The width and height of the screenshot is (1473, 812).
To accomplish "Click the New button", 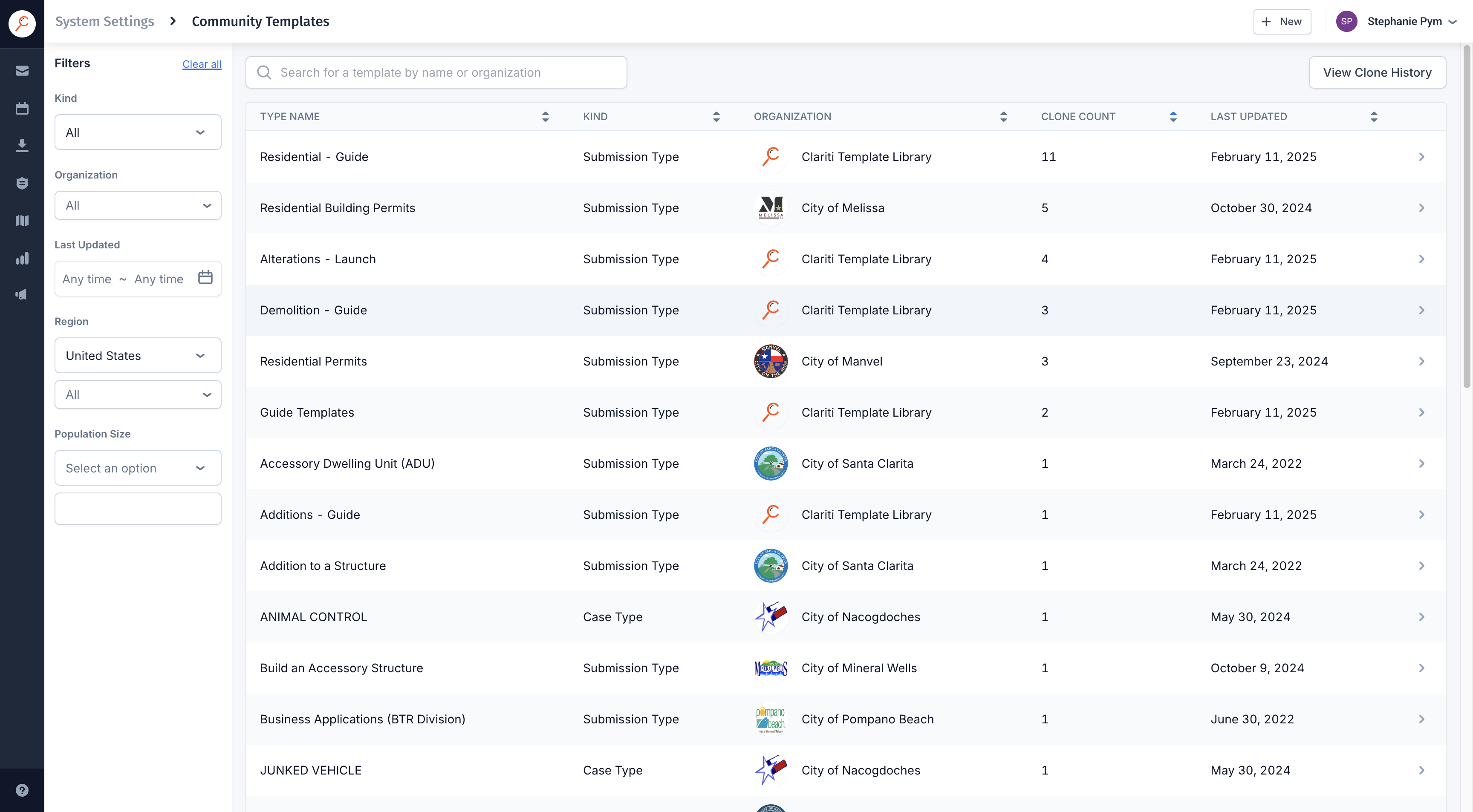I will tap(1282, 22).
